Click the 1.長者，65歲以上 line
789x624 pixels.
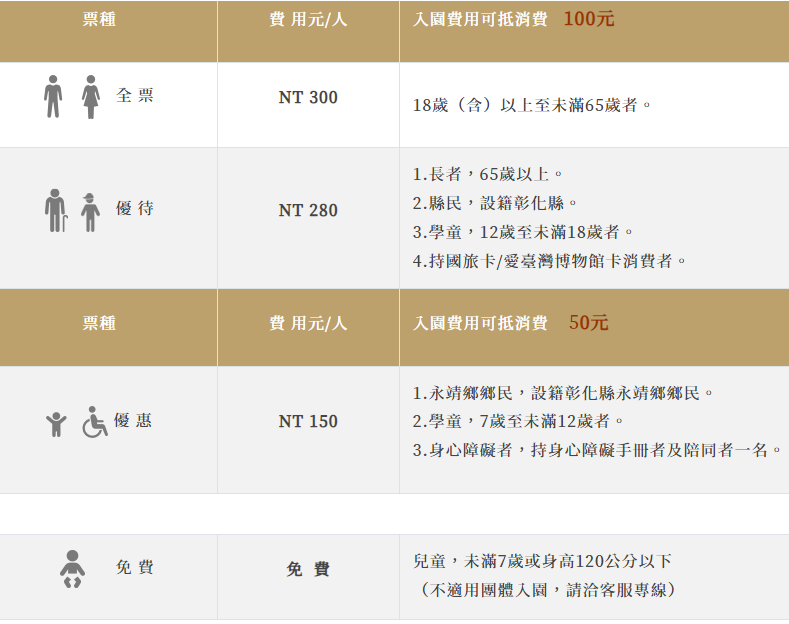(x=487, y=175)
